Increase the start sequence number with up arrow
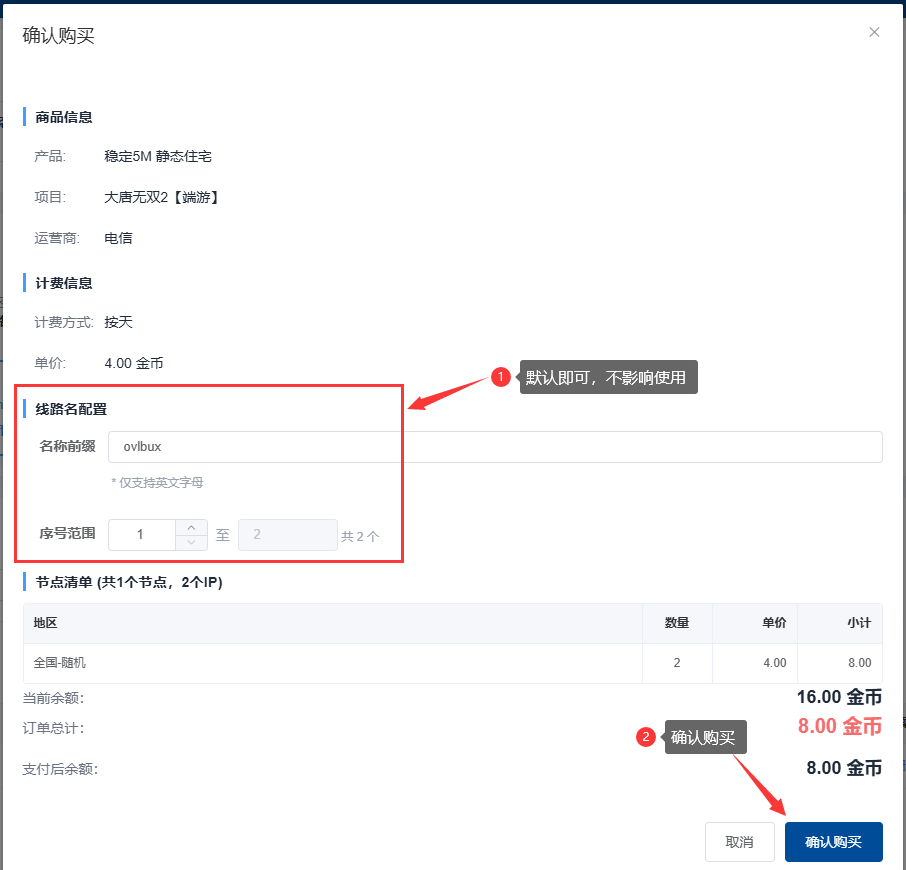Image resolution: width=906 pixels, height=870 pixels. click(x=191, y=527)
